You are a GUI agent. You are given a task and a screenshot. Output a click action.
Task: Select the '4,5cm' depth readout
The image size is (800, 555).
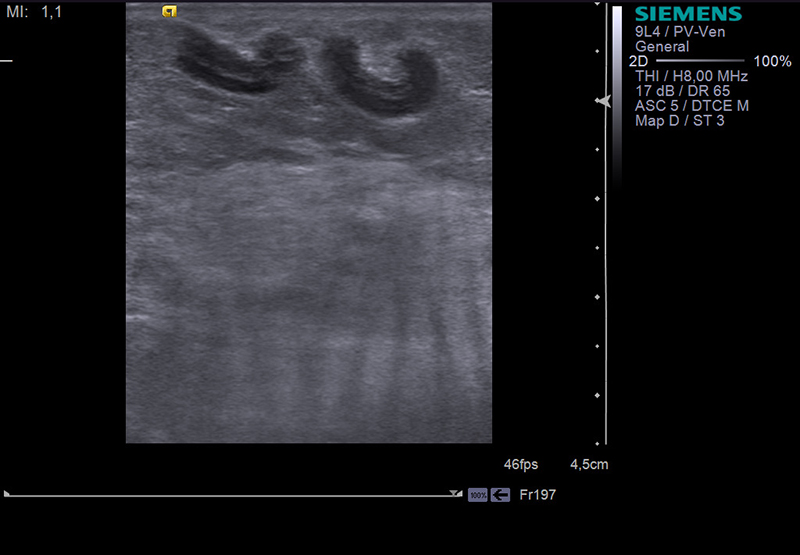pos(589,464)
